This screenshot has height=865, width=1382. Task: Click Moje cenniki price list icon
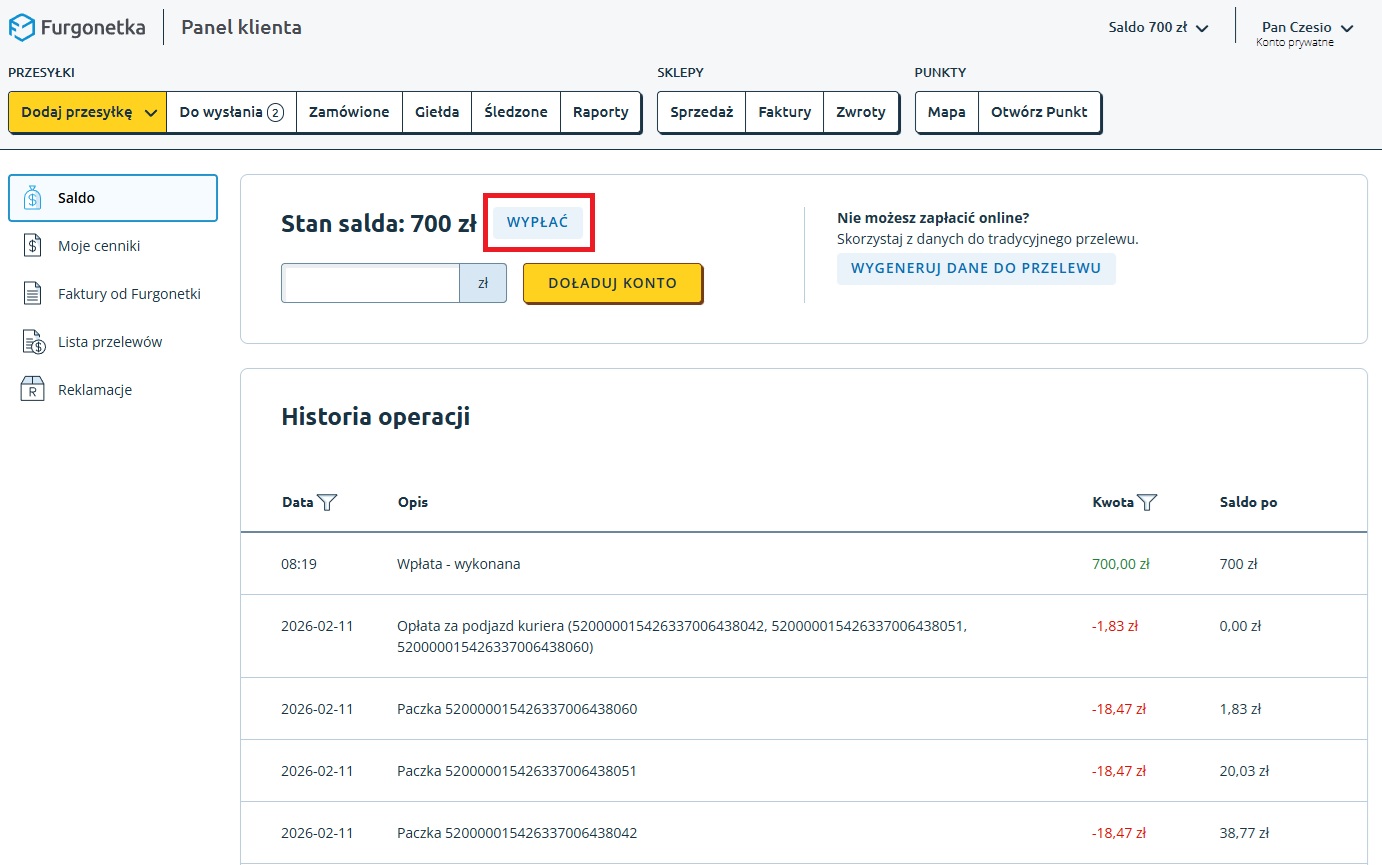pos(33,246)
